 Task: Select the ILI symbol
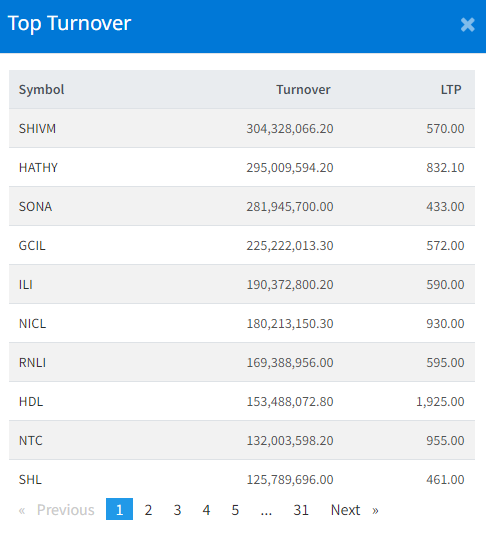pos(26,285)
